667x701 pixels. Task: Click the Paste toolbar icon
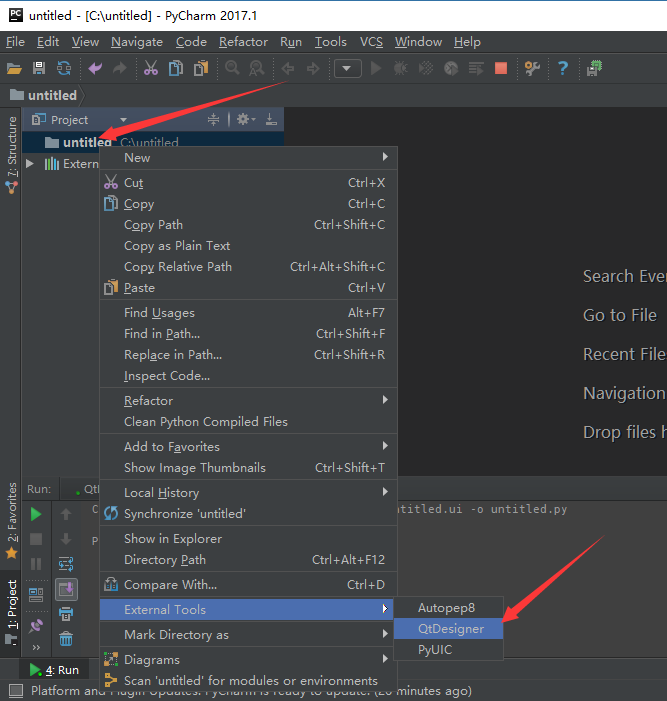point(201,68)
